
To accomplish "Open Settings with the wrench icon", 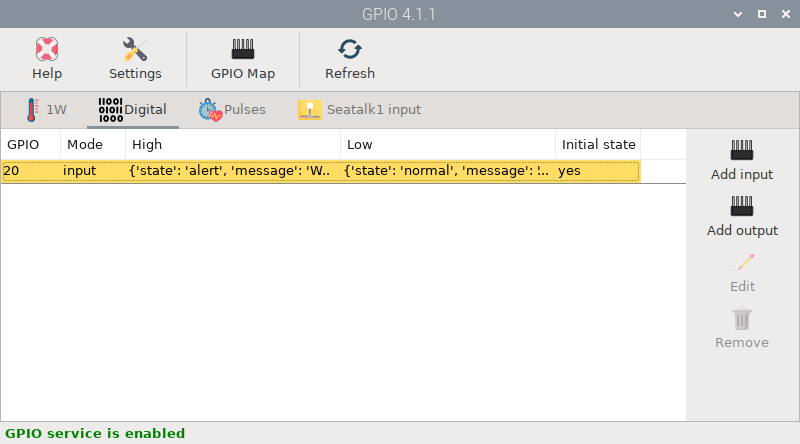I will [x=135, y=50].
